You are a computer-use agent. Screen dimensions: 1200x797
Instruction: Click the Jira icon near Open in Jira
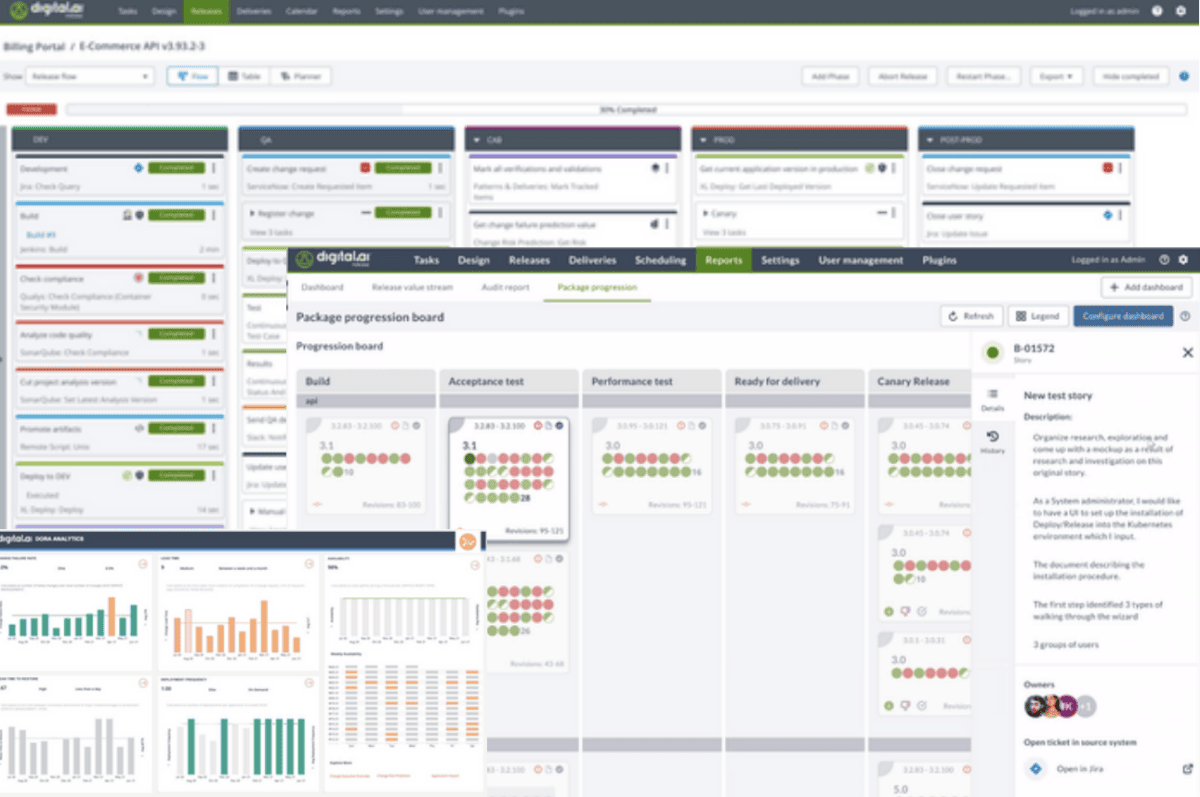coord(1035,768)
